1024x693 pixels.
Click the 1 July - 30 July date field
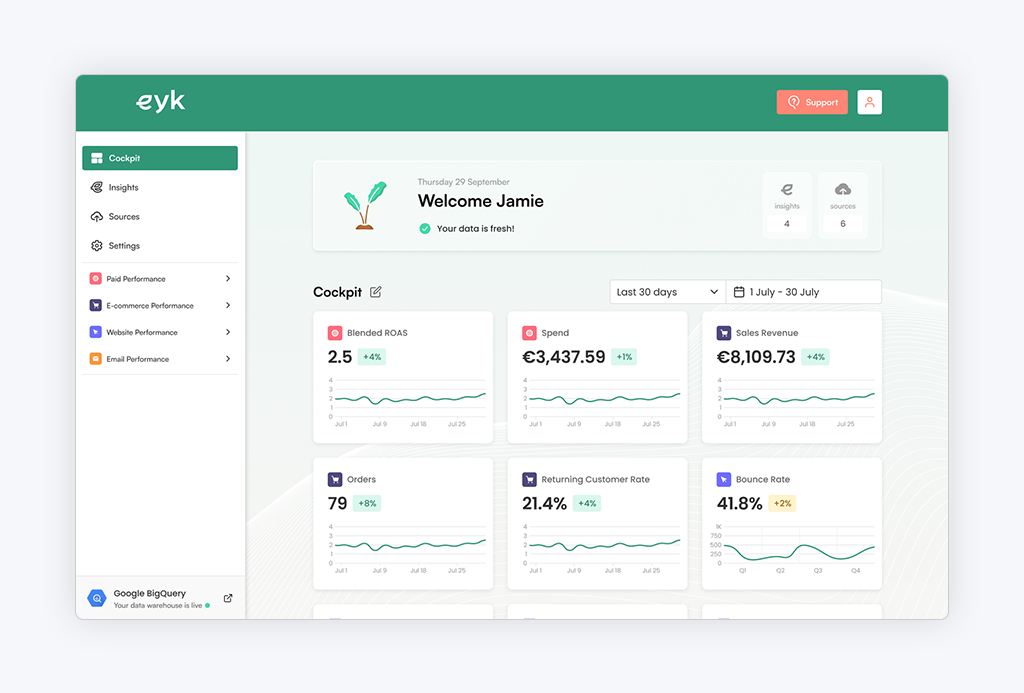(804, 292)
